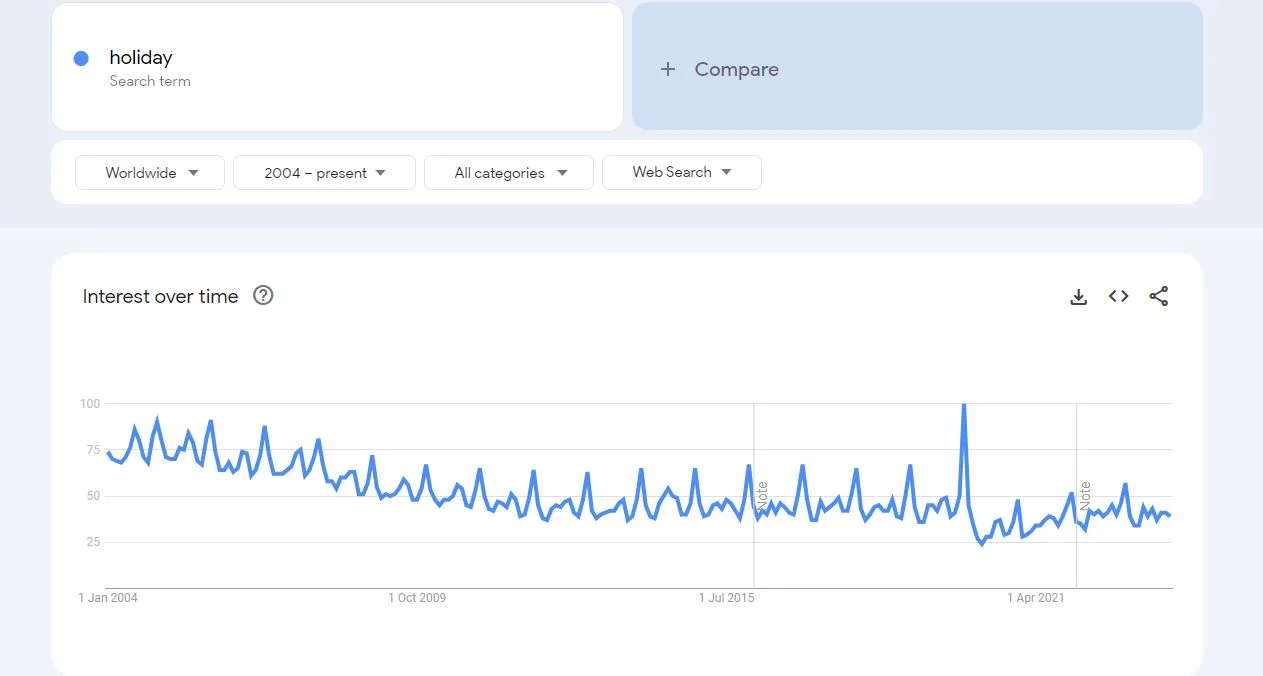Click the Compare text to add term
This screenshot has width=1263, height=676.
[x=736, y=69]
